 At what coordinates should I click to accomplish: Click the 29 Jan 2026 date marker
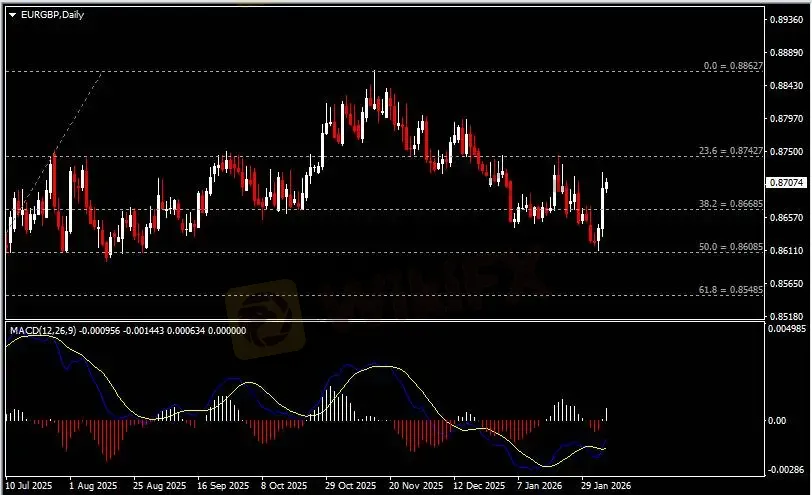pyautogui.click(x=605, y=486)
